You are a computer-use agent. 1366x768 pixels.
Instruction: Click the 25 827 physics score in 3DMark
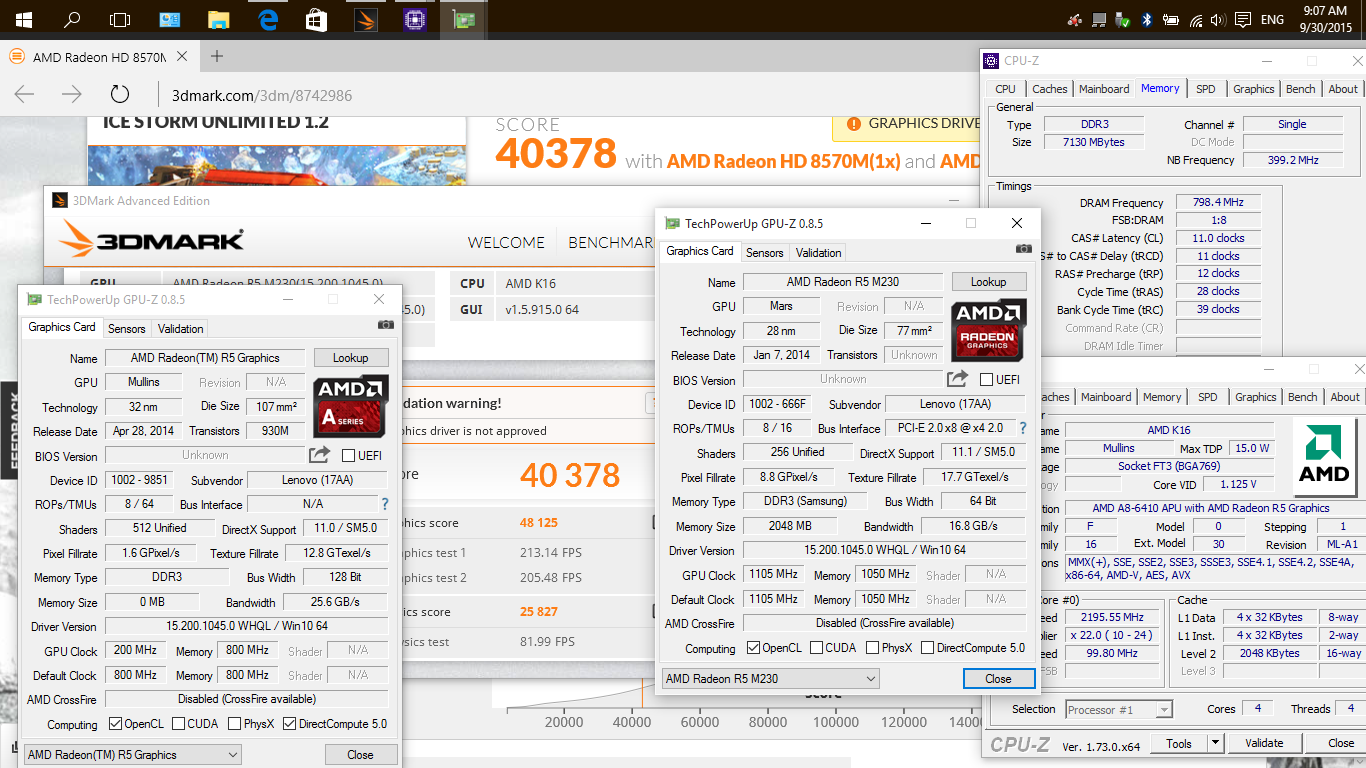(x=539, y=611)
